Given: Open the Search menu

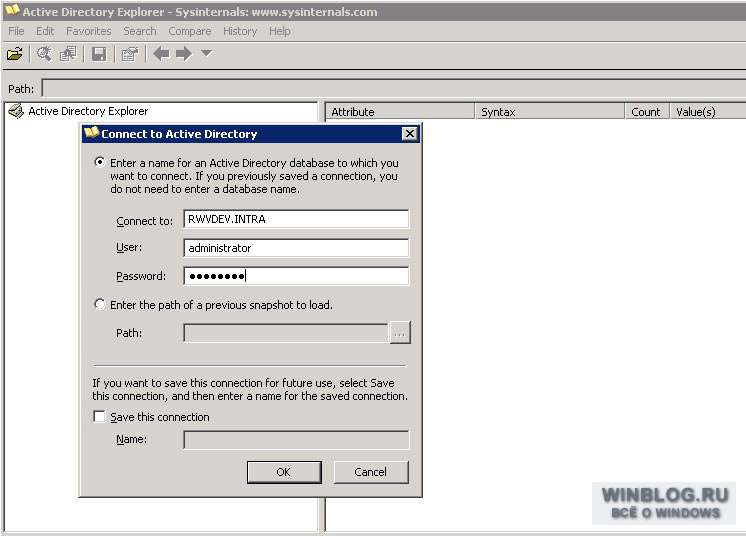Looking at the screenshot, I should click(x=139, y=31).
